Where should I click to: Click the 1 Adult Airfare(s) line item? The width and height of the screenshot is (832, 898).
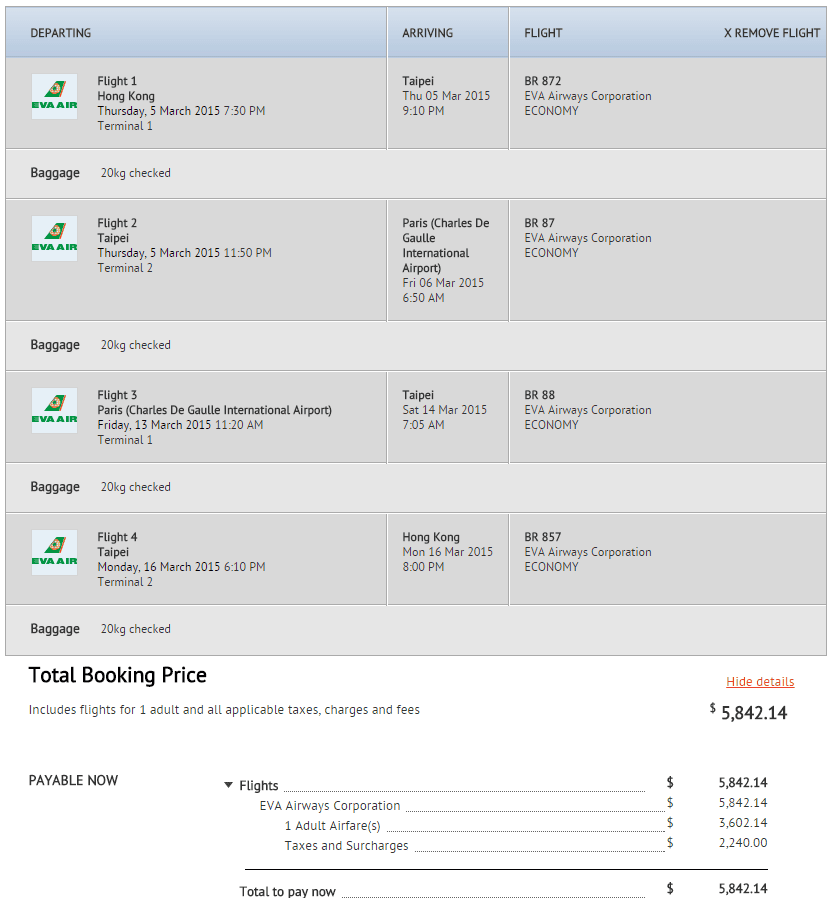tap(333, 826)
